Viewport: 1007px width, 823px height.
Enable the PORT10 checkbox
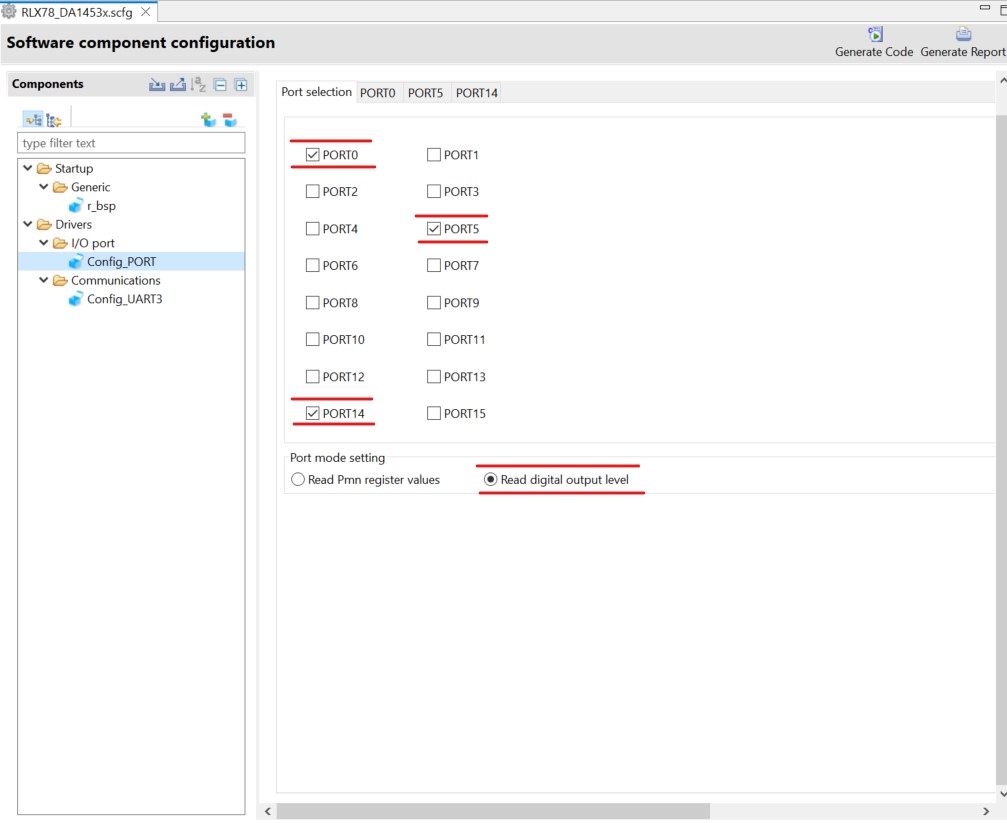click(313, 339)
